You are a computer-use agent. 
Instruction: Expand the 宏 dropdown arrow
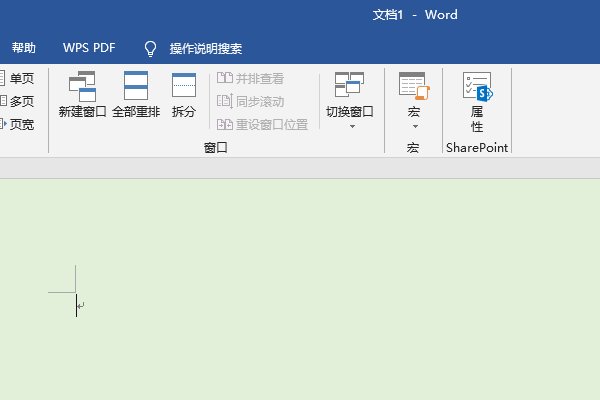pyautogui.click(x=415, y=126)
